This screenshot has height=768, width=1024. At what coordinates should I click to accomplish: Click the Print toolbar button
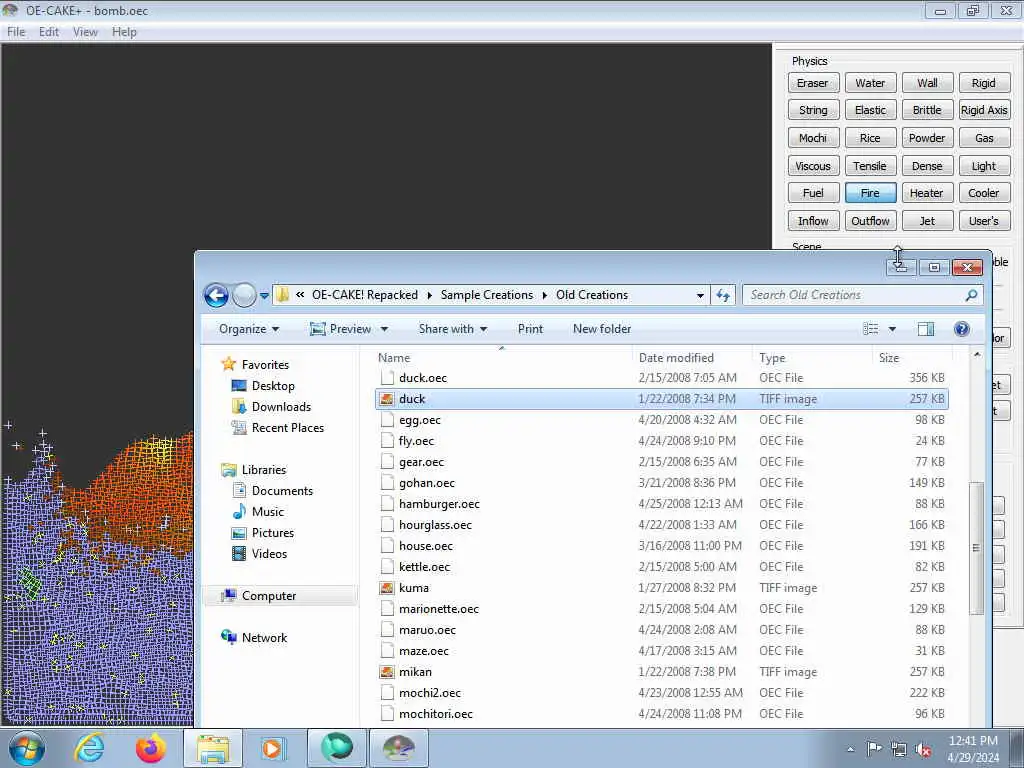[530, 329]
